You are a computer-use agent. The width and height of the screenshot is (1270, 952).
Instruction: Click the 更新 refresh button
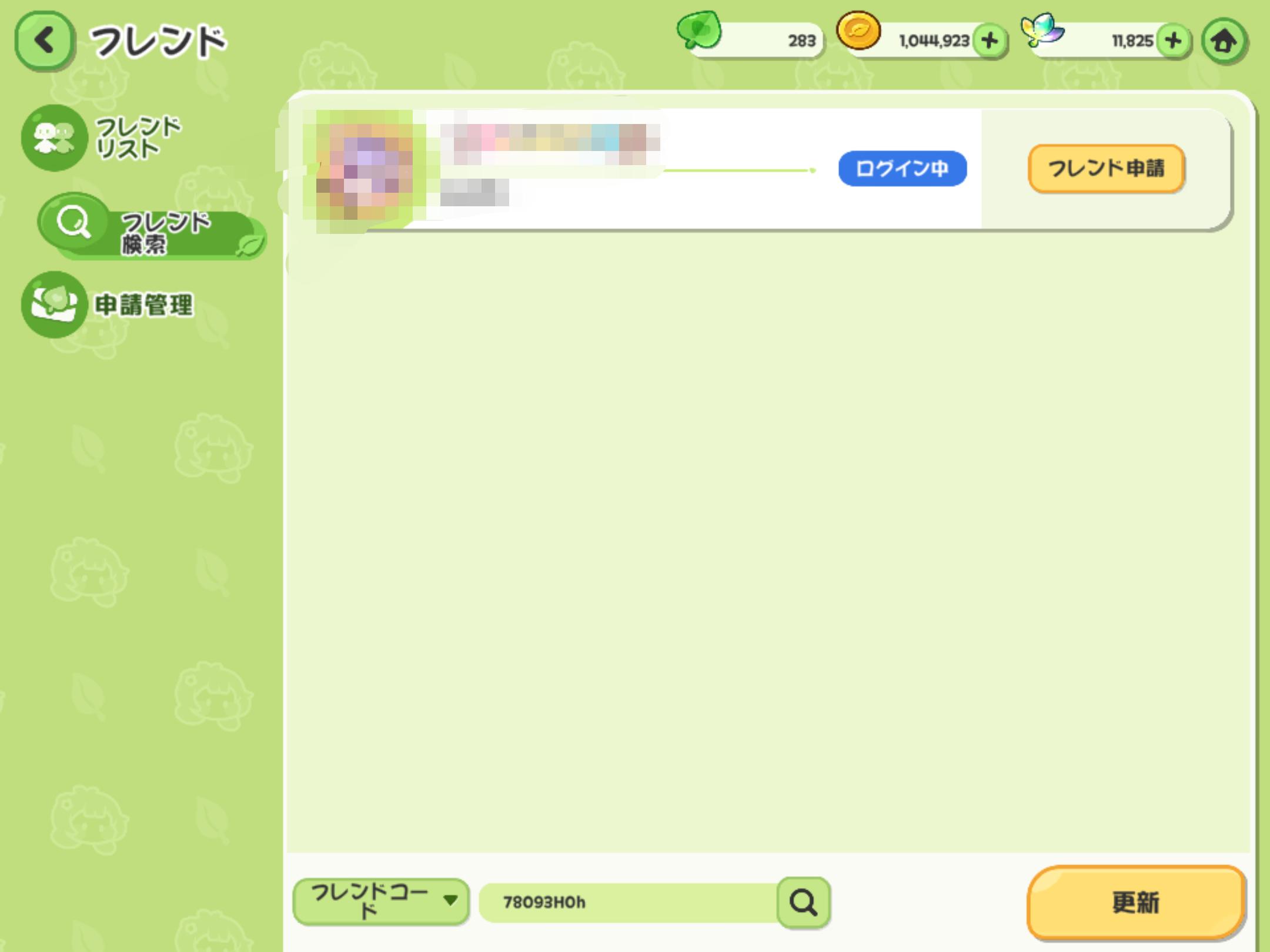[1136, 903]
